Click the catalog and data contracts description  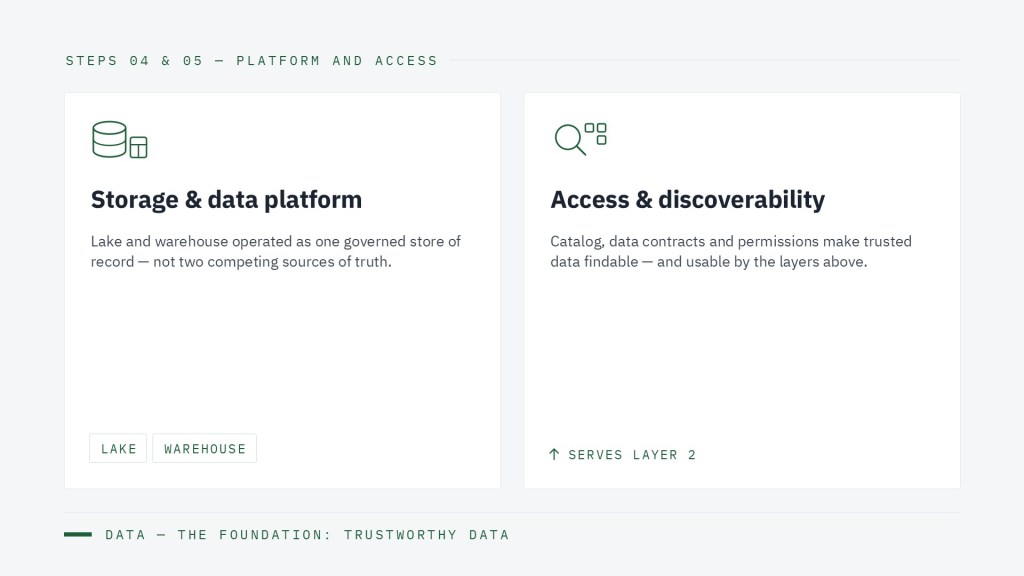(731, 251)
